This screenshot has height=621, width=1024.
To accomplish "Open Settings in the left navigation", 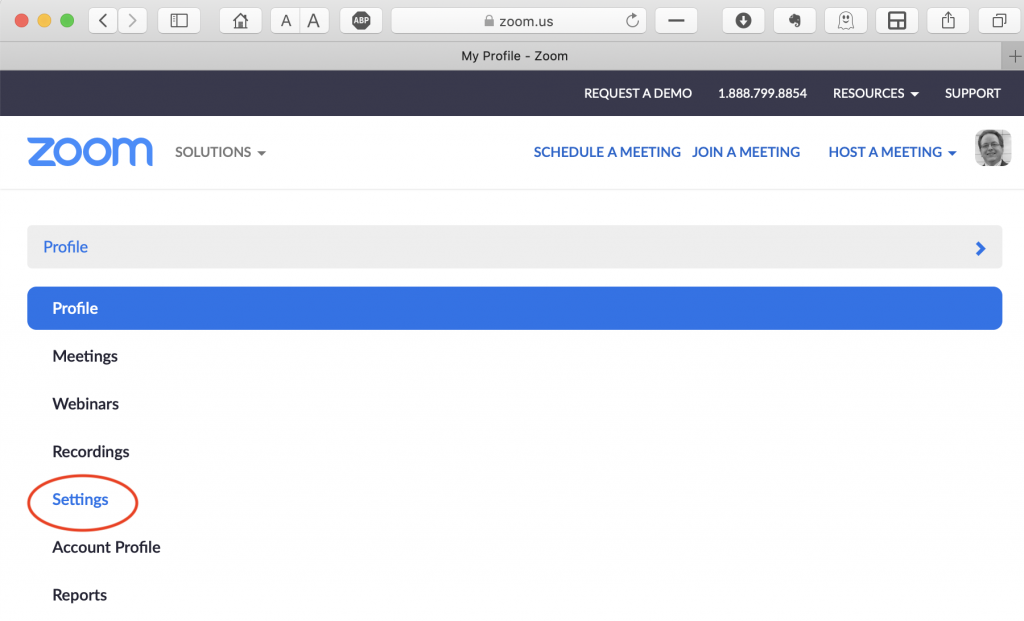I will (x=80, y=499).
